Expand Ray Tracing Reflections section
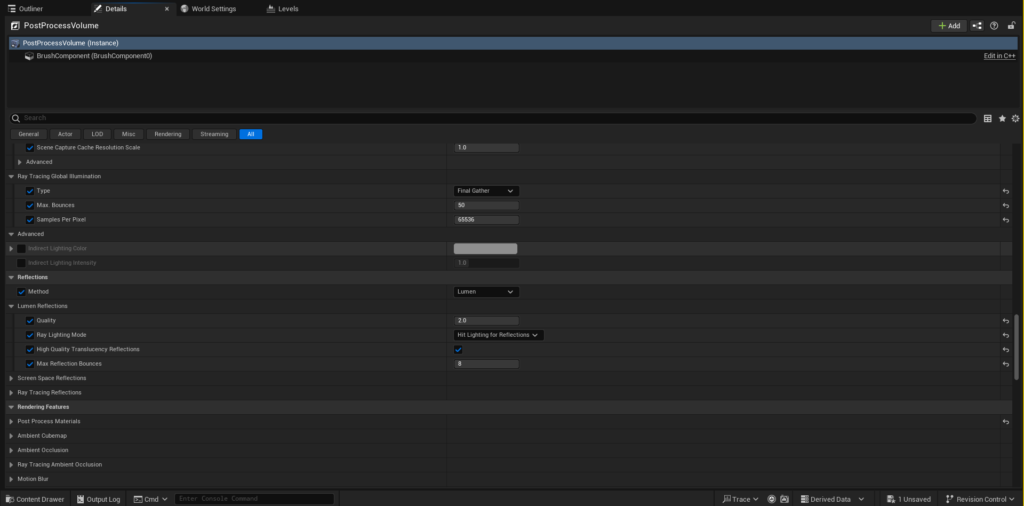Image resolution: width=1024 pixels, height=506 pixels. click(x=11, y=392)
